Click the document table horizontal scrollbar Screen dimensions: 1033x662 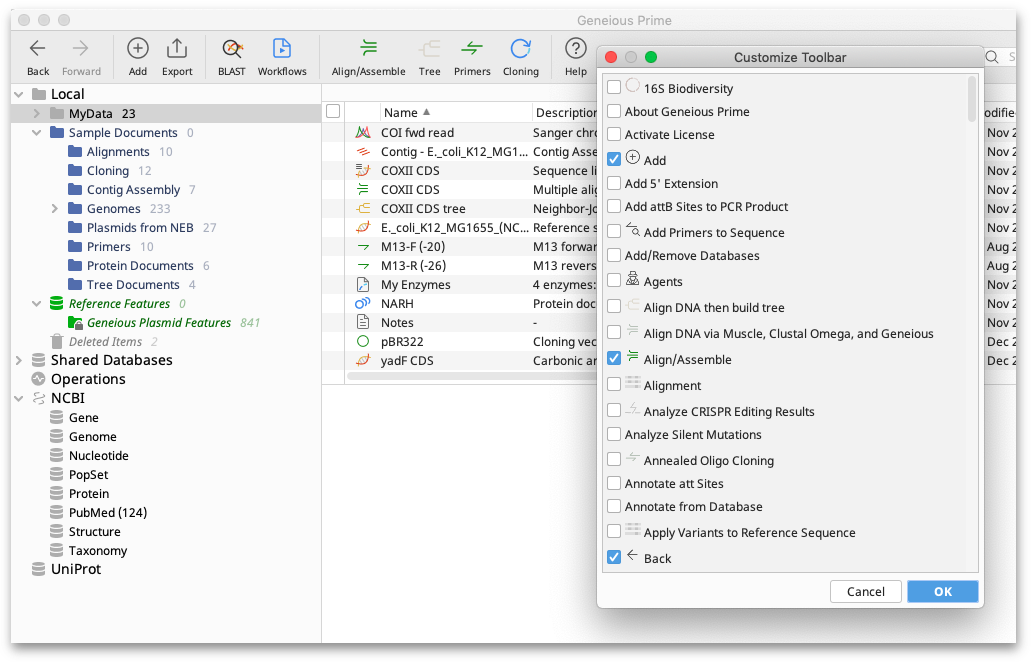coord(471,376)
